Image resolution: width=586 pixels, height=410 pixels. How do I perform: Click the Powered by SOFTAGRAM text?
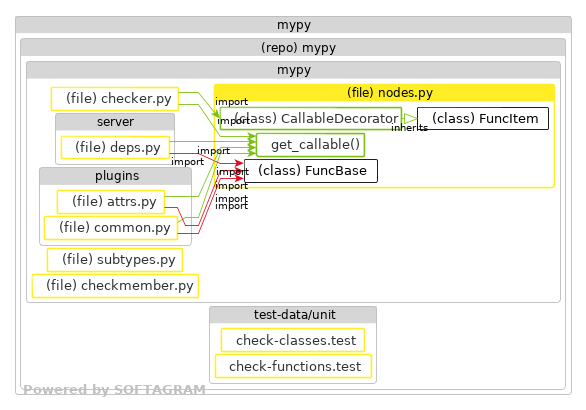tap(114, 390)
